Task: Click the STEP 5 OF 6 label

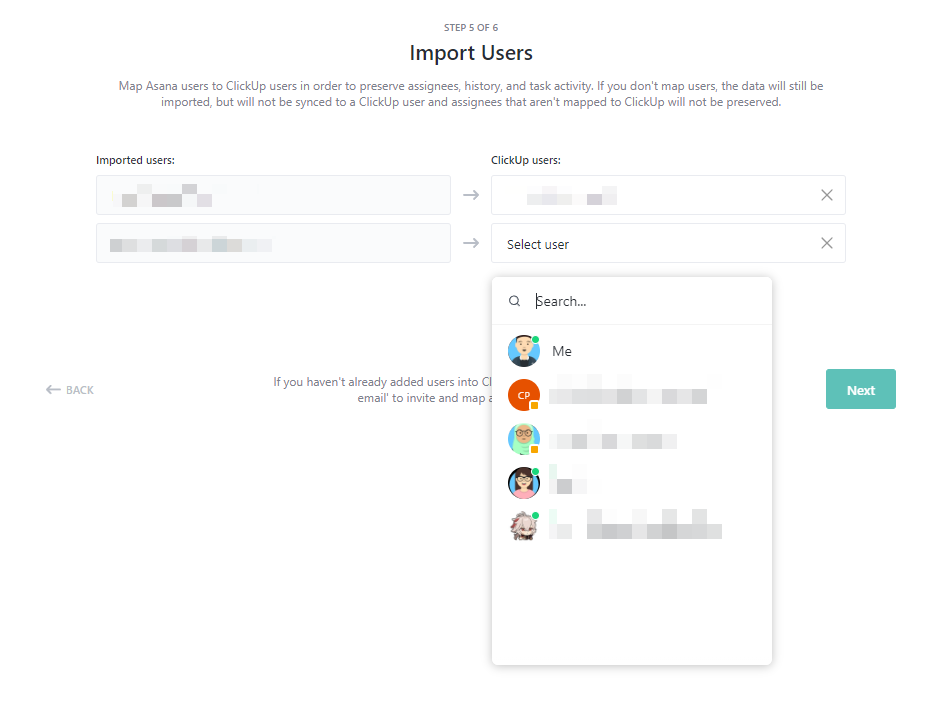Action: point(471,28)
